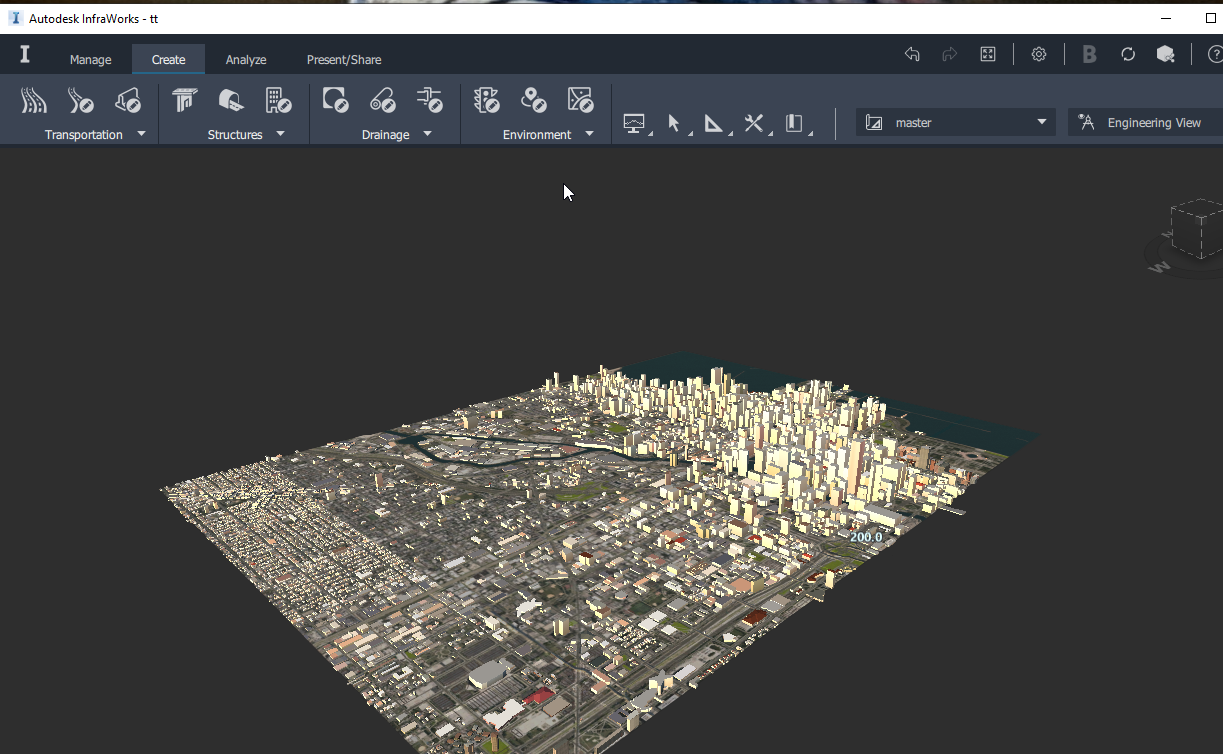Click the tunnel tool in Structures group
Screen dimensions: 1223x754
pos(231,100)
